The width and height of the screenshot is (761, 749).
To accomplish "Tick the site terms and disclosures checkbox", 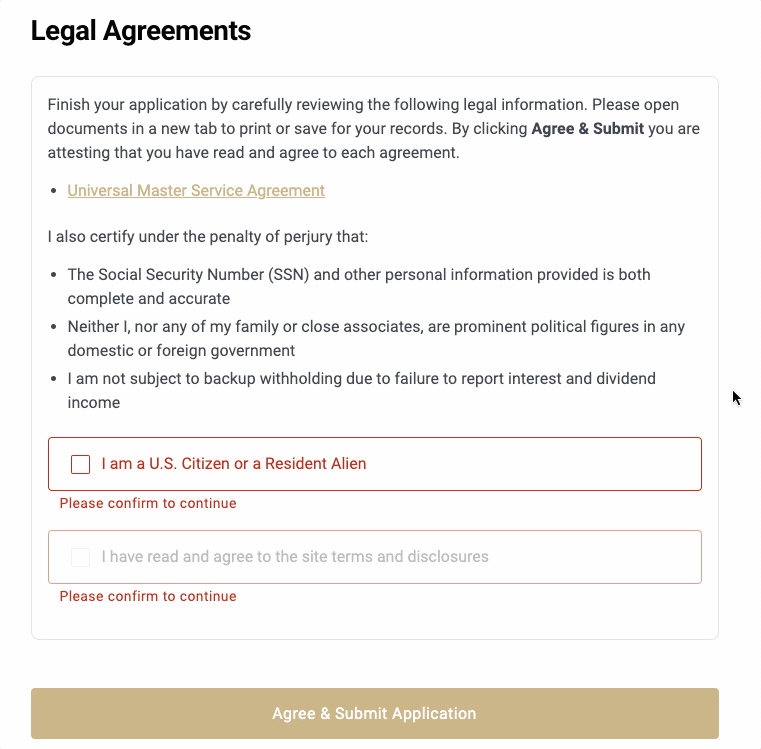I will pyautogui.click(x=81, y=557).
